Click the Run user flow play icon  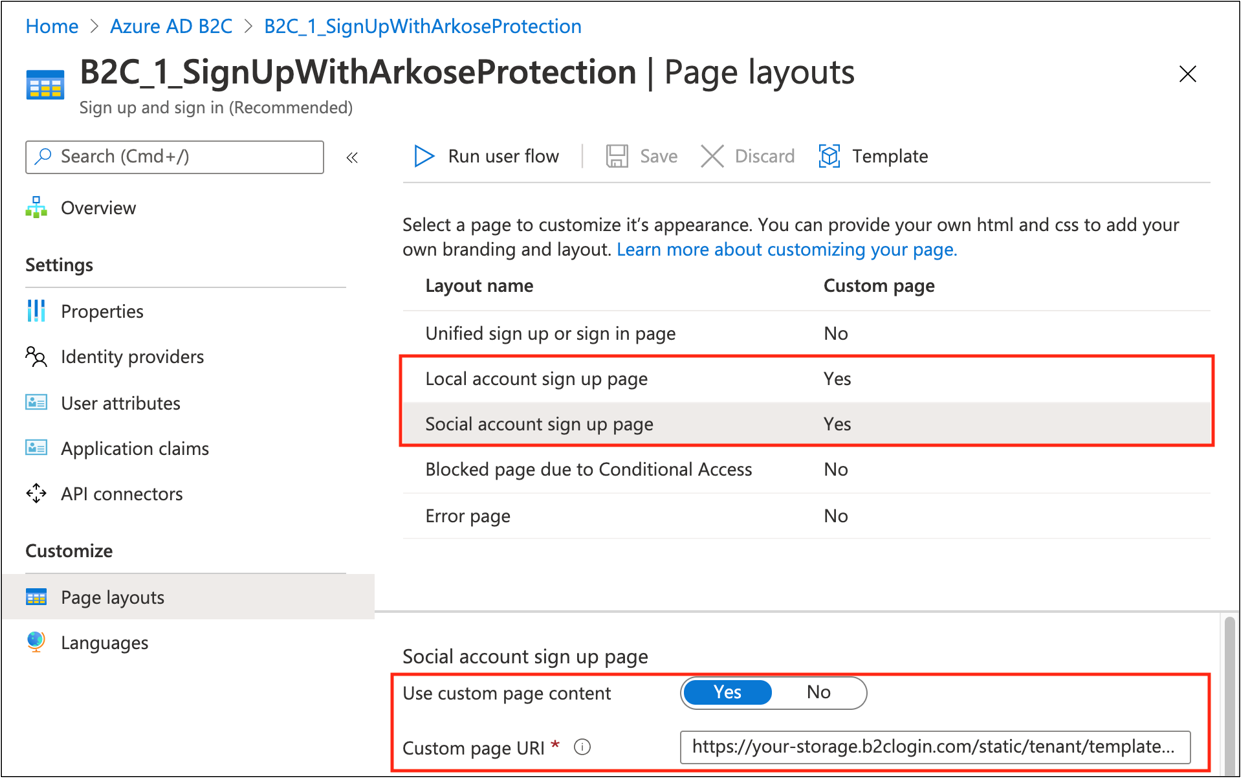(424, 156)
